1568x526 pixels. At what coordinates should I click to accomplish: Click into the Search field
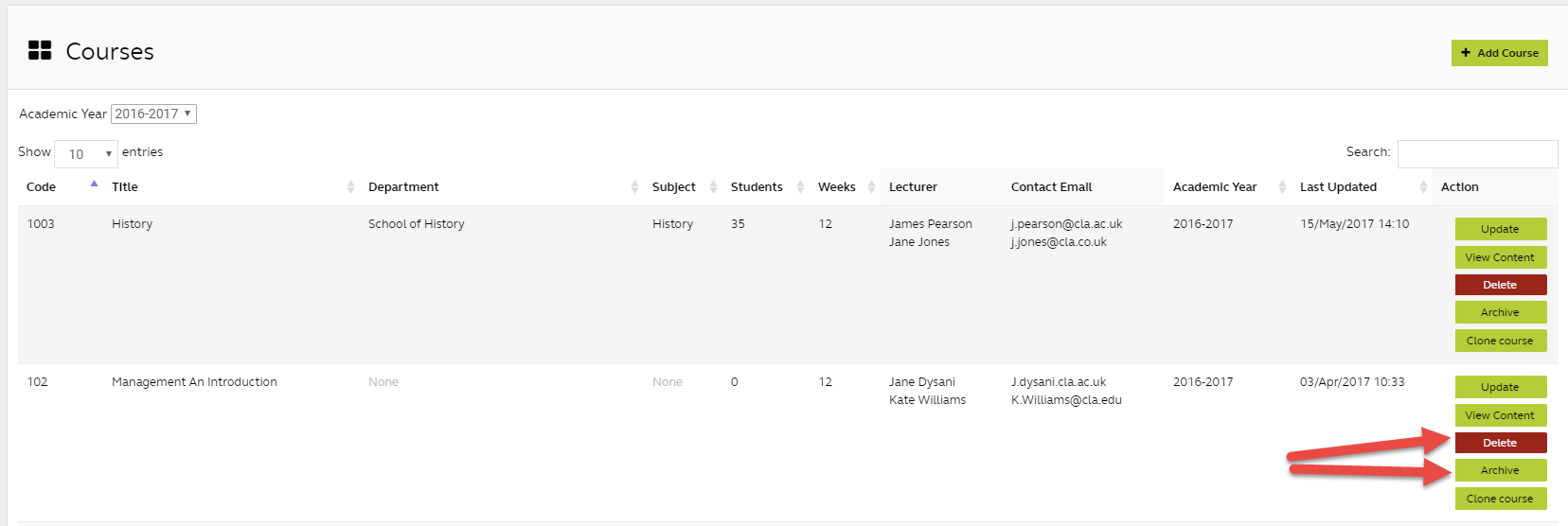1477,153
